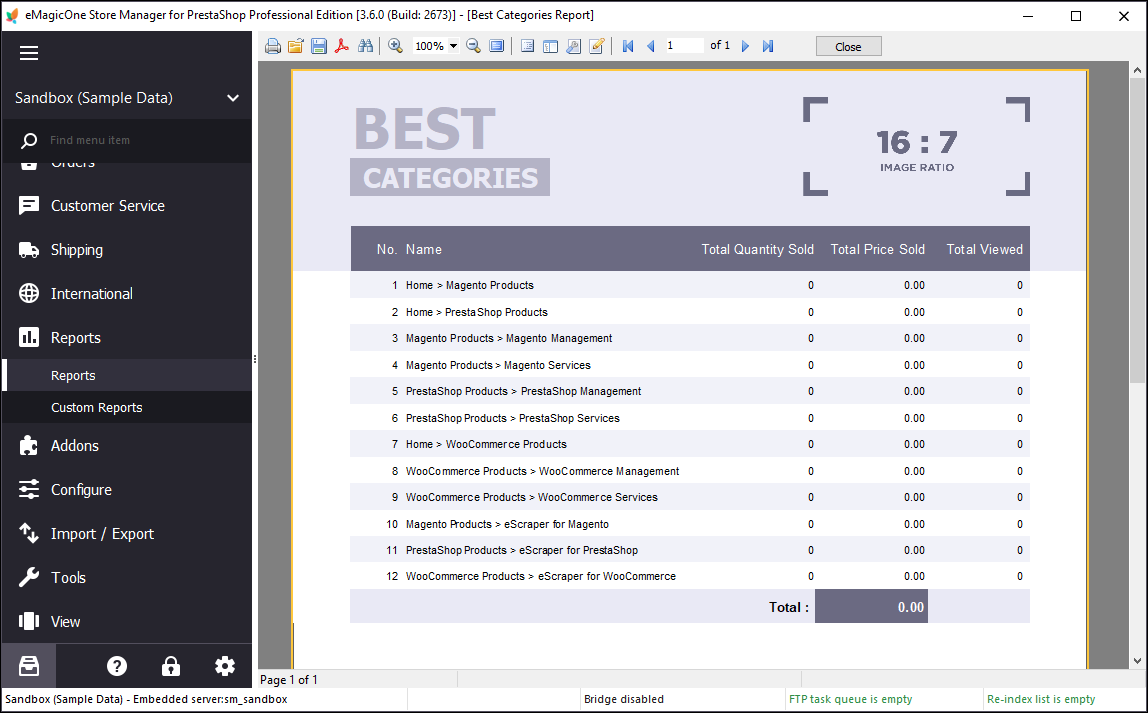Click 'Re-index list is empty' status
Viewport: 1148px width, 713px height.
pyautogui.click(x=1041, y=699)
